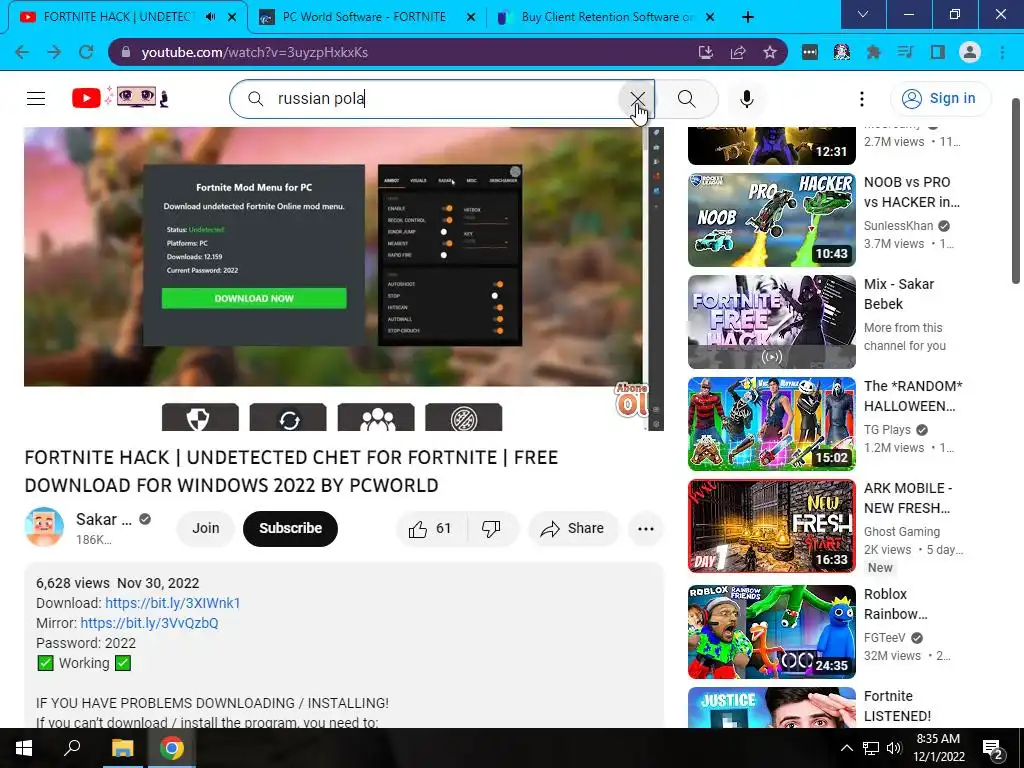
Task: Click the address bar URL
Action: tap(255, 52)
